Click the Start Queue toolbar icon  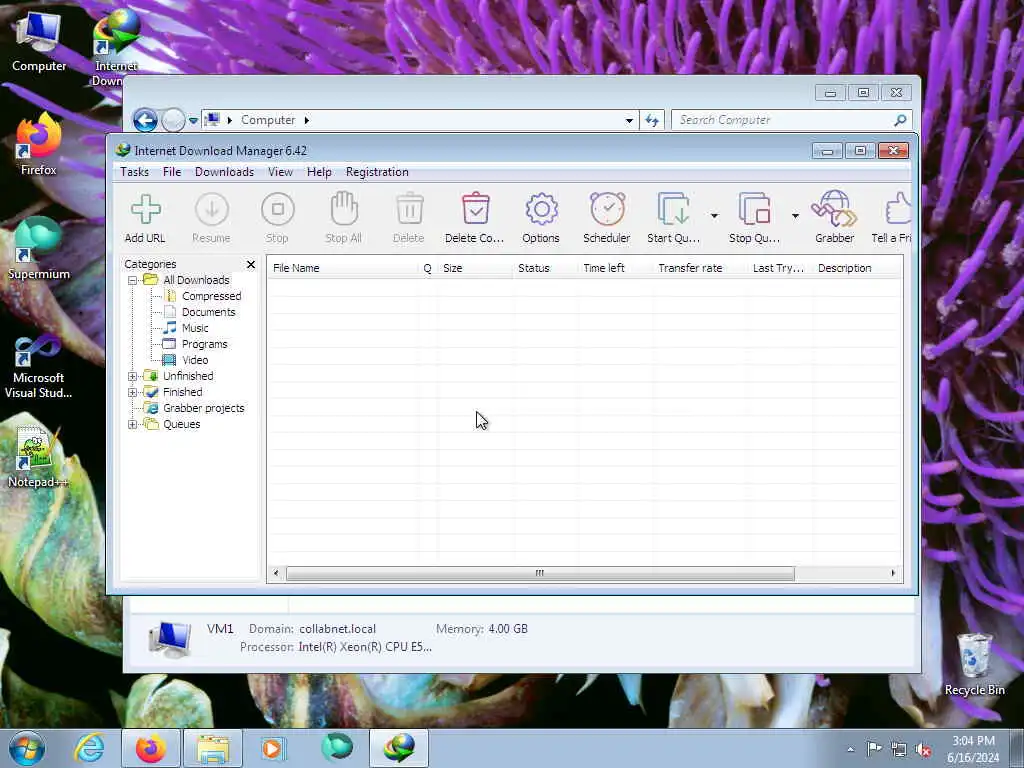[x=673, y=218]
